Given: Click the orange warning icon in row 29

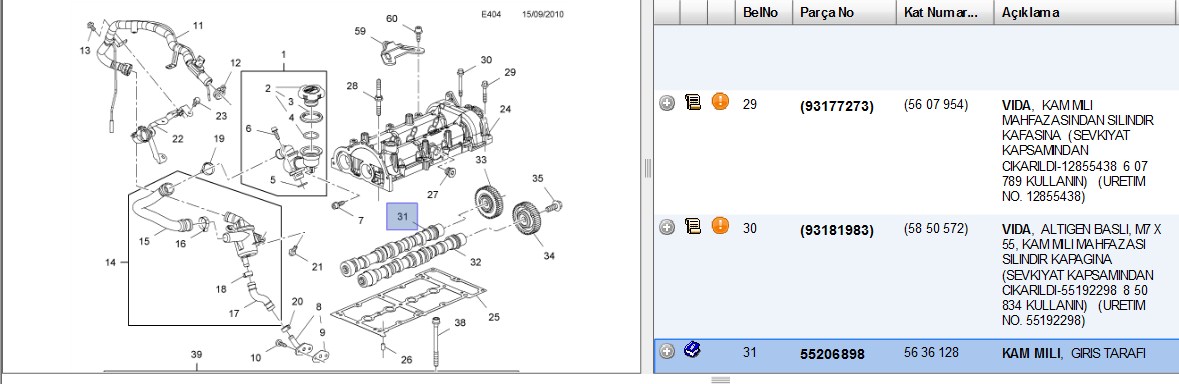Looking at the screenshot, I should (720, 101).
